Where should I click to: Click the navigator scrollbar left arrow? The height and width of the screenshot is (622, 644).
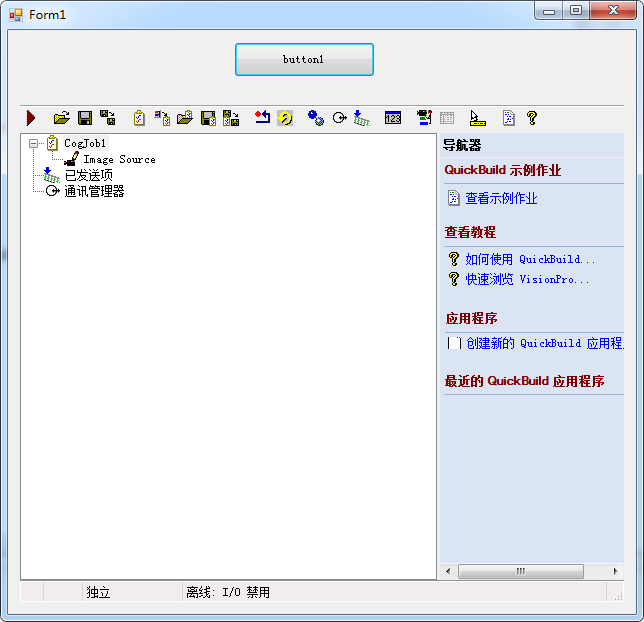pyautogui.click(x=448, y=571)
